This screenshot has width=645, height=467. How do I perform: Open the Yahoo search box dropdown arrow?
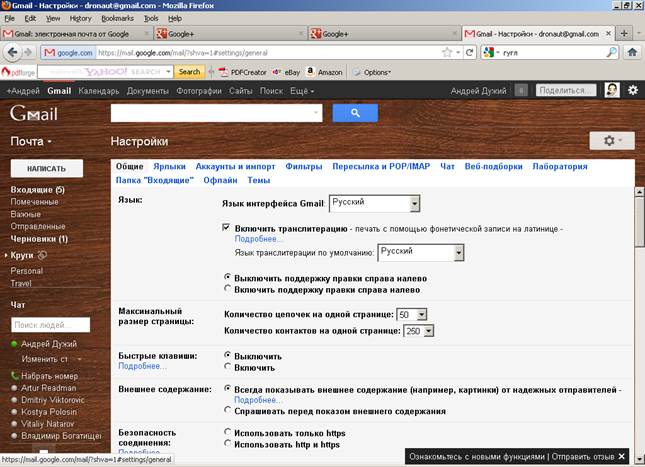[x=168, y=72]
